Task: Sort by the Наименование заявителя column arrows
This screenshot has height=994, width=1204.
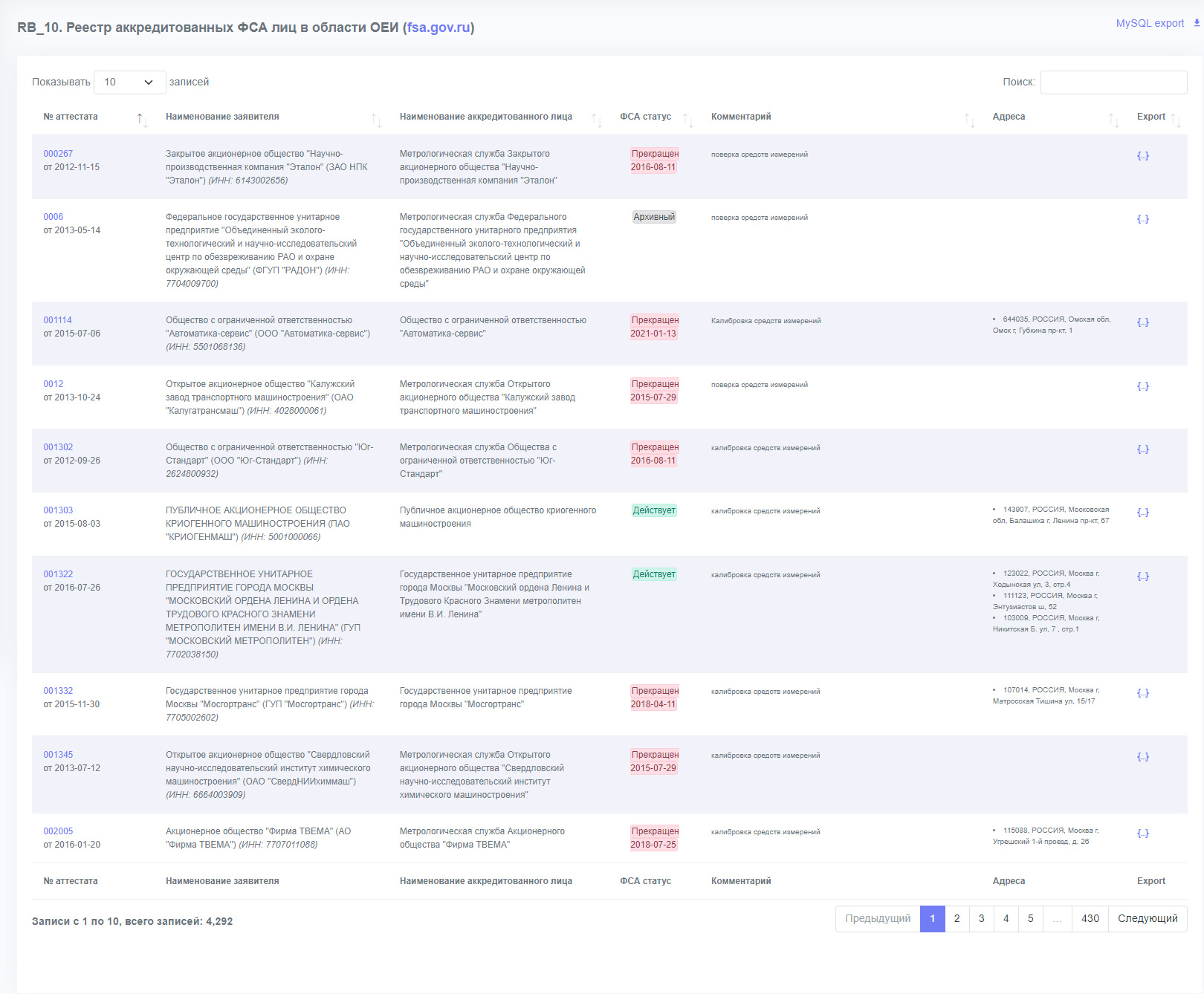Action: (x=377, y=120)
